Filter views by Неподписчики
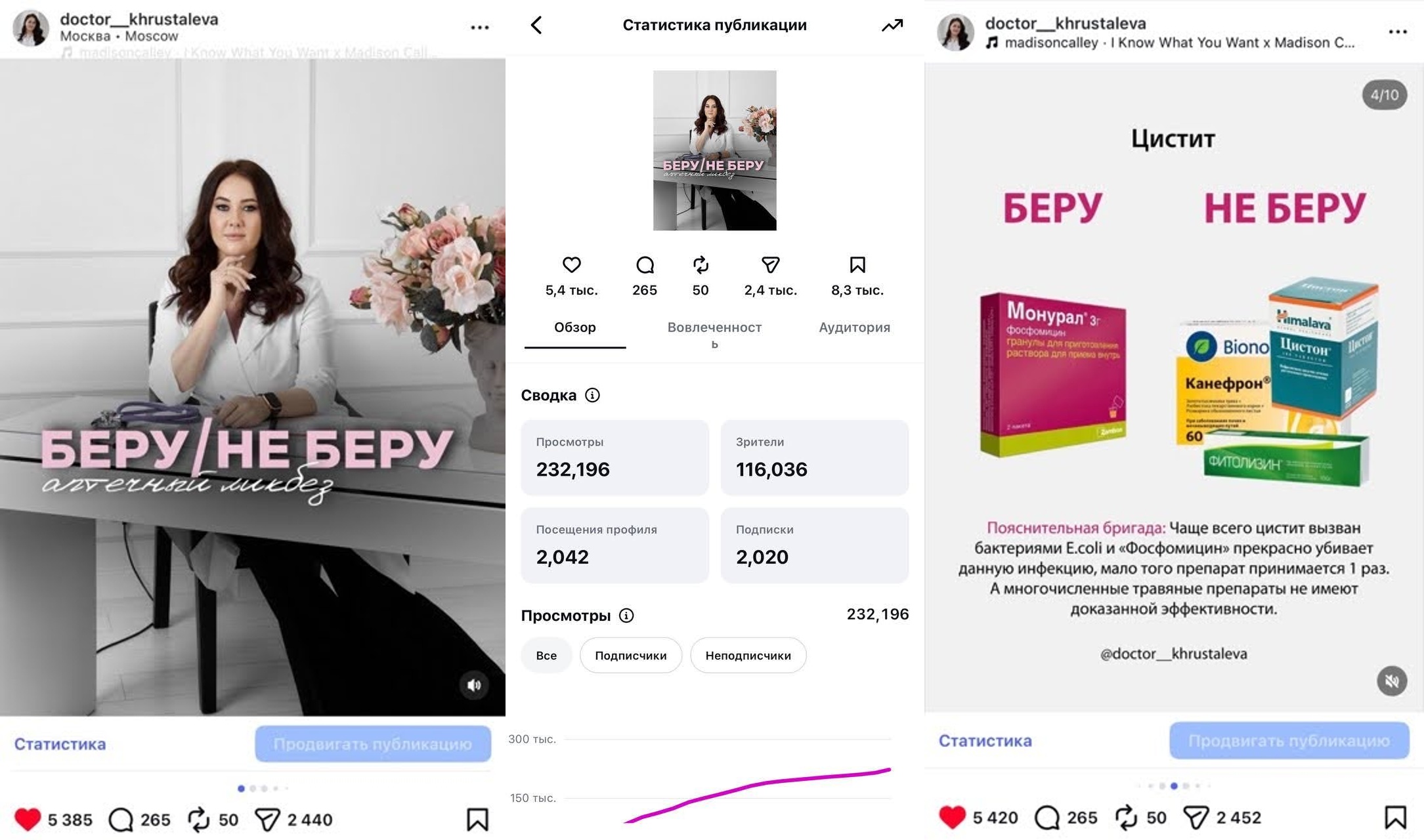Screen dimensions: 1424x840 click(748, 655)
